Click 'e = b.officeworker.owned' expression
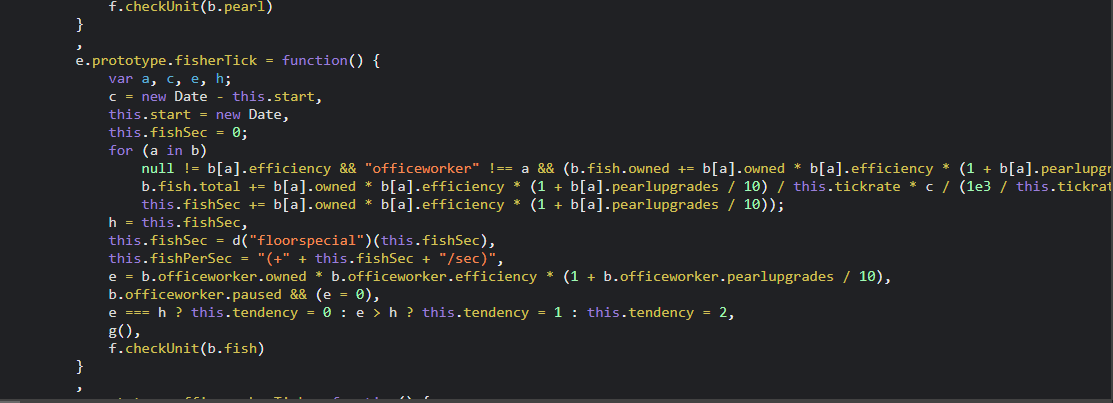 (207, 277)
